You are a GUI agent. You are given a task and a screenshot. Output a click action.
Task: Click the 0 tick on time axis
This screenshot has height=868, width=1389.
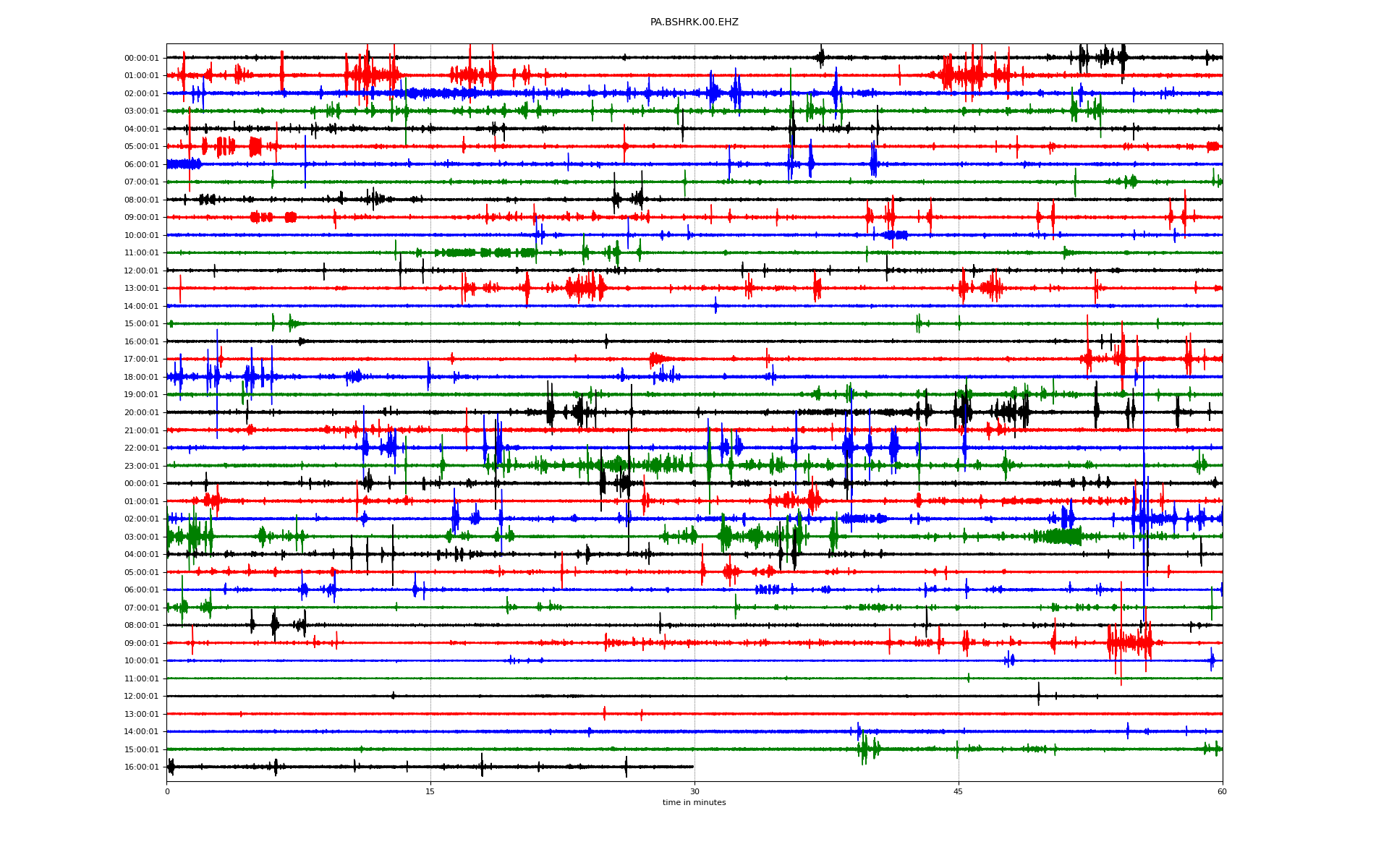tap(167, 791)
